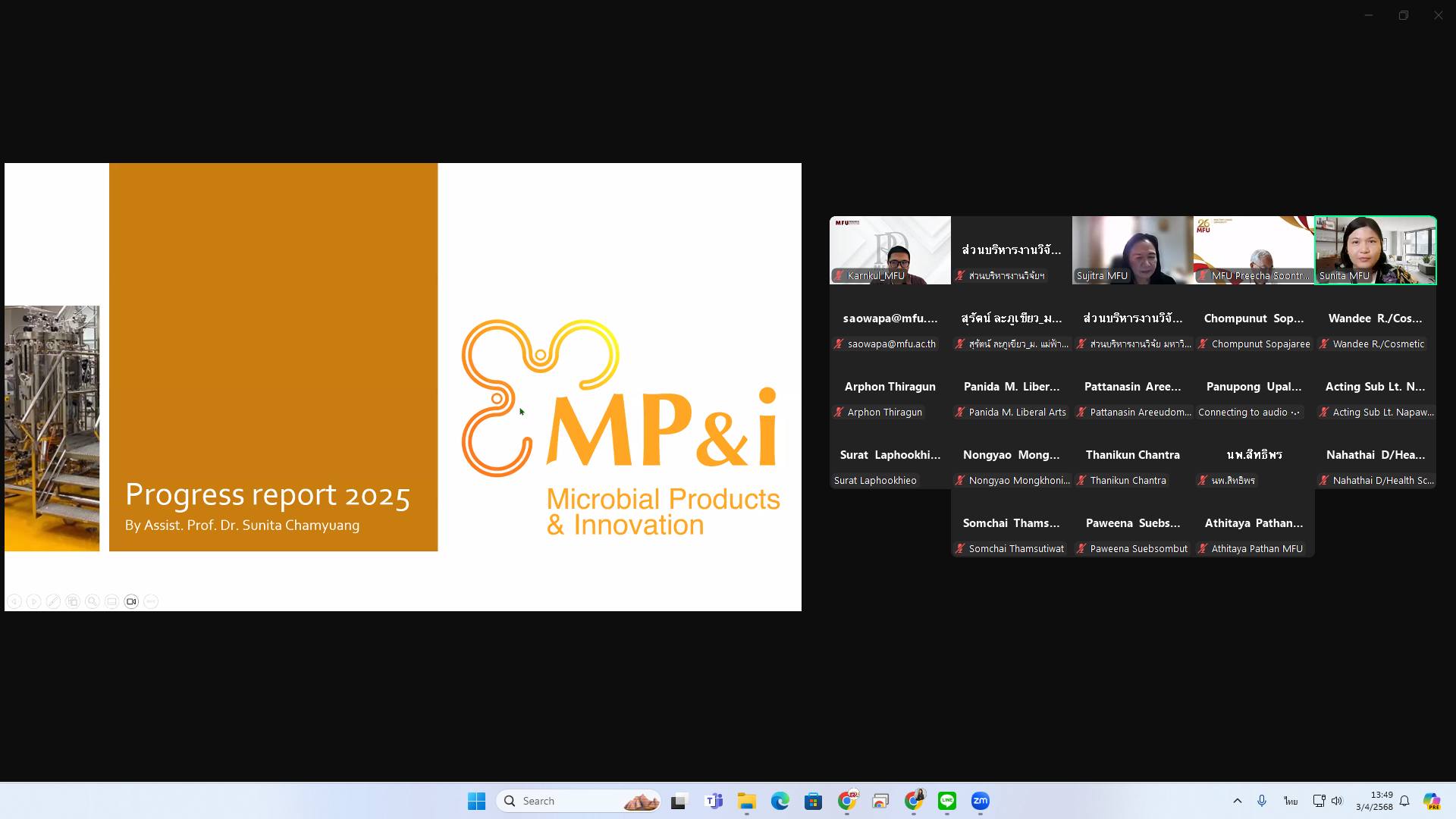Toggle the slideshow camera button

[131, 601]
